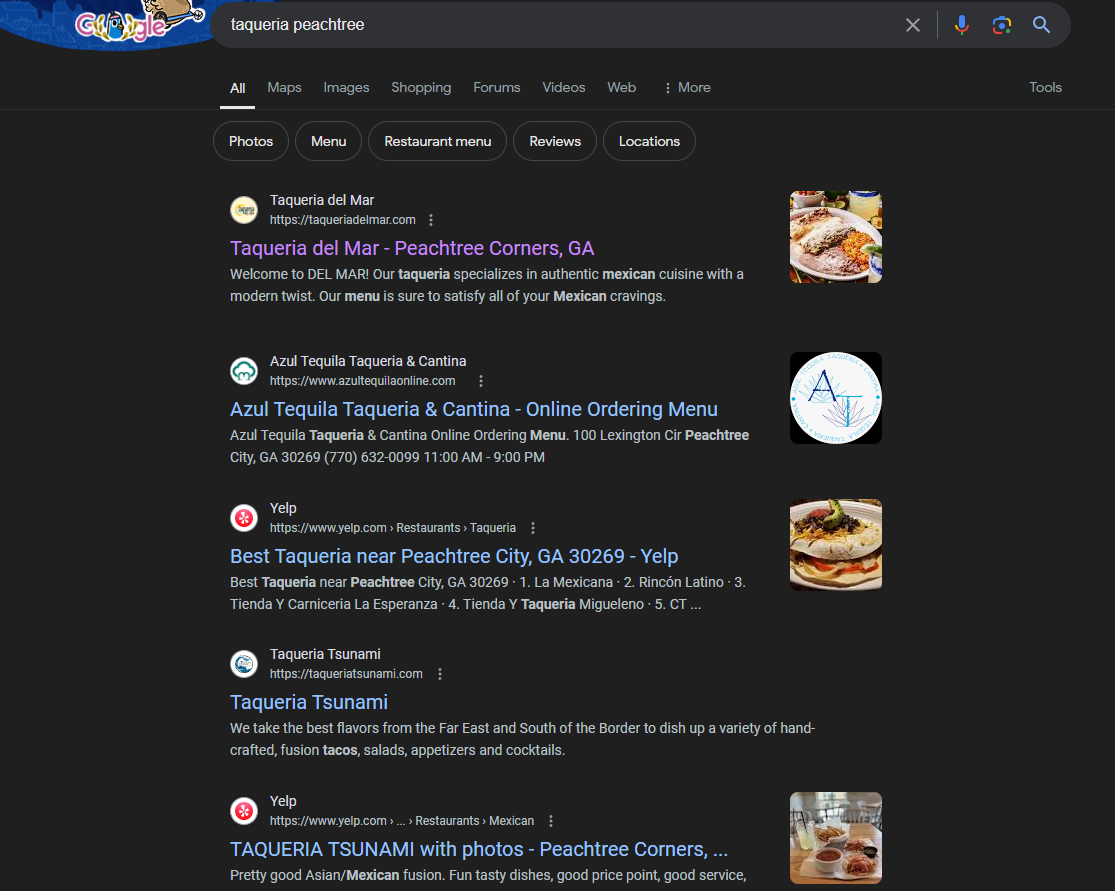Open options dots next to taqueriadelmar.com
Image resolution: width=1115 pixels, height=891 pixels.
click(431, 220)
